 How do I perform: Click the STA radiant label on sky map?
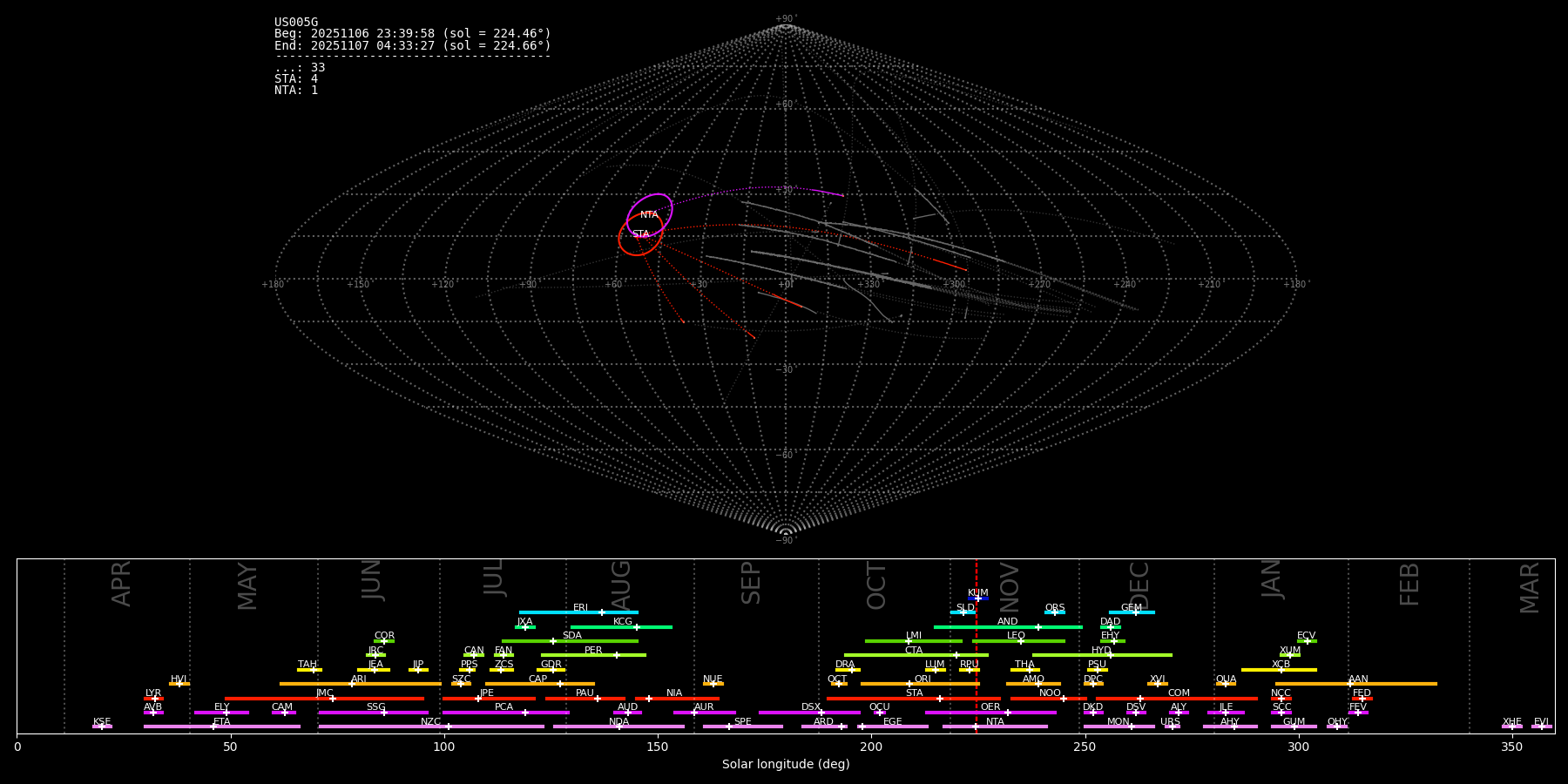point(640,234)
